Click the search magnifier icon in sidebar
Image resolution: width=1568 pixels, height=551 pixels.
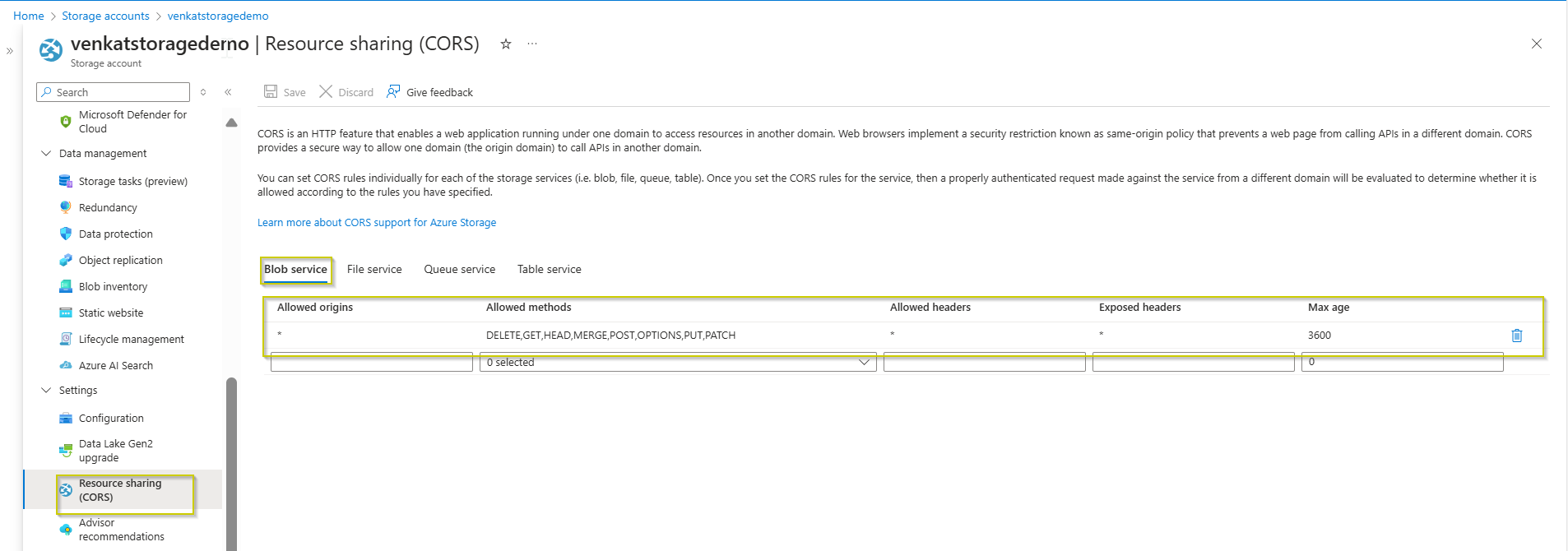(47, 92)
